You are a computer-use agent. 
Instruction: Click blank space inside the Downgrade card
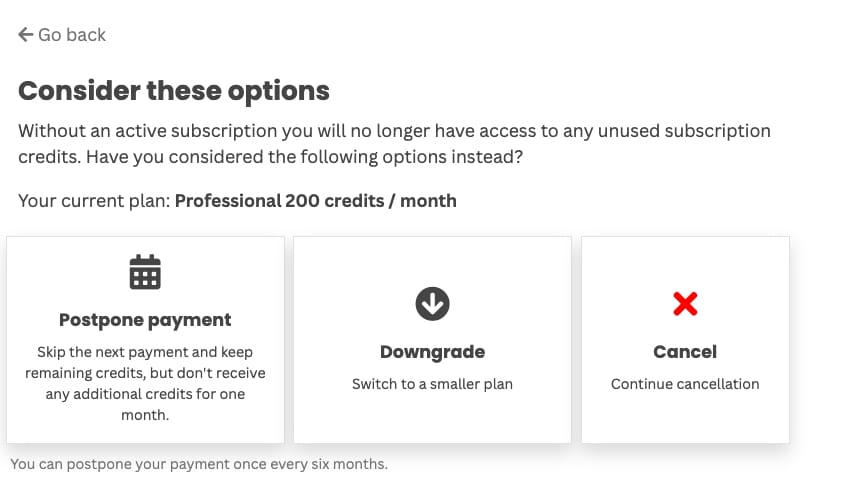(432, 420)
